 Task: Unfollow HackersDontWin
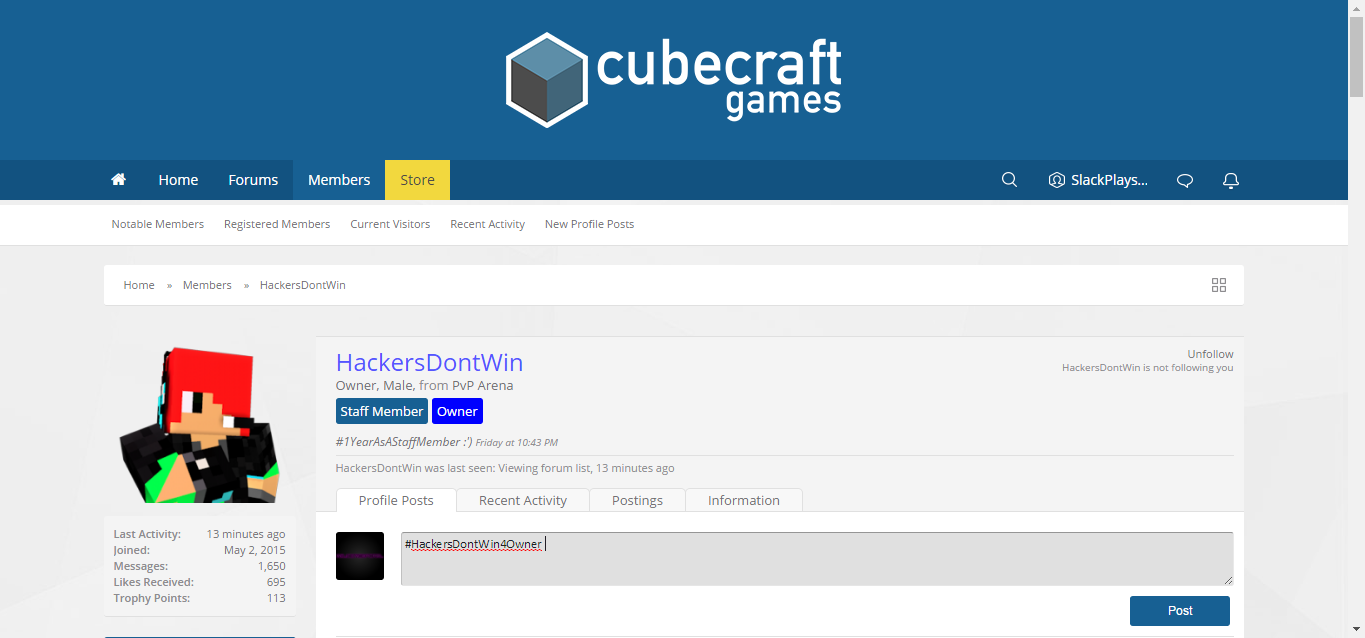[1210, 354]
